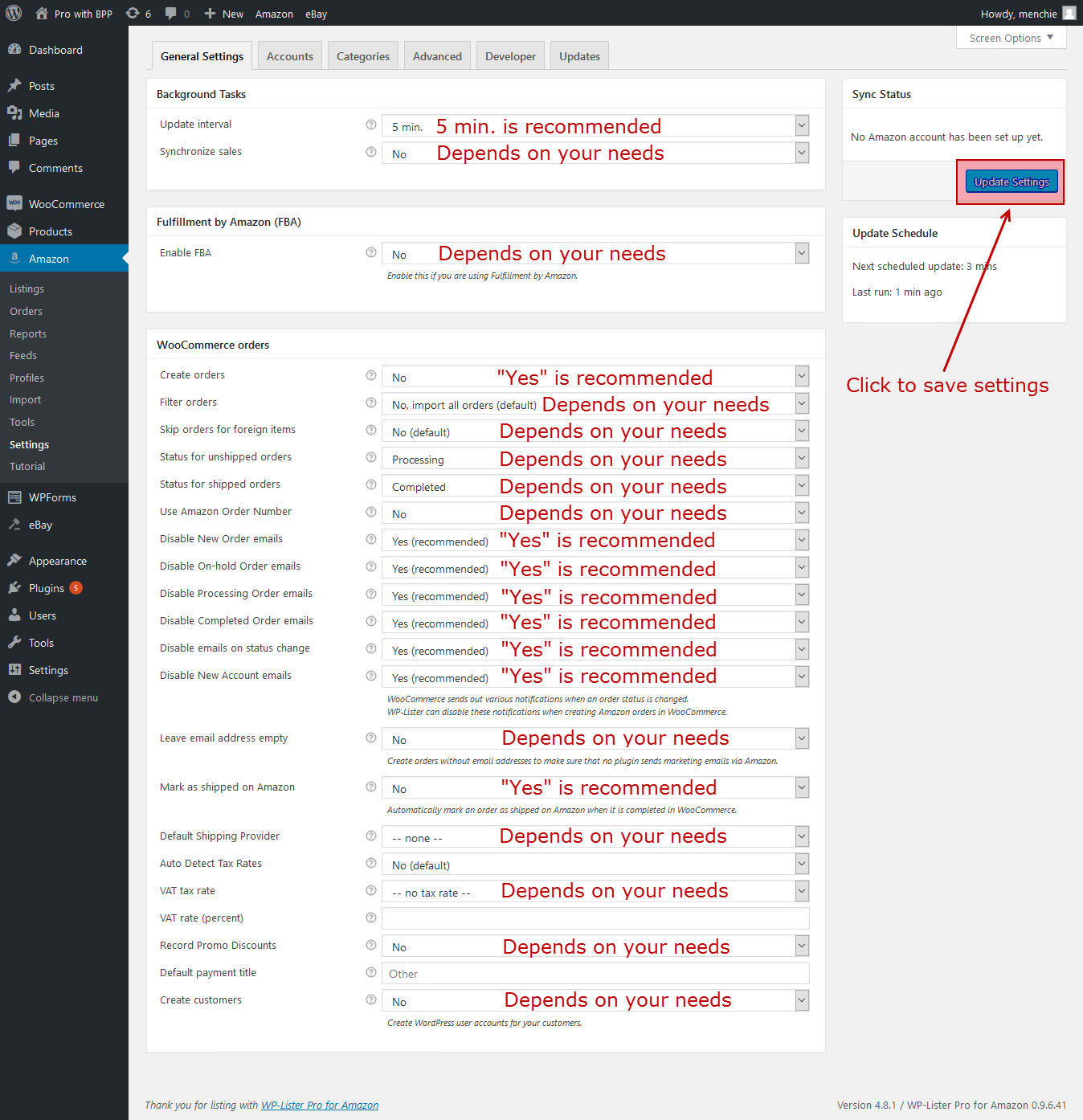Click the Pages icon in sidebar
Image resolution: width=1083 pixels, height=1120 pixels.
click(14, 140)
